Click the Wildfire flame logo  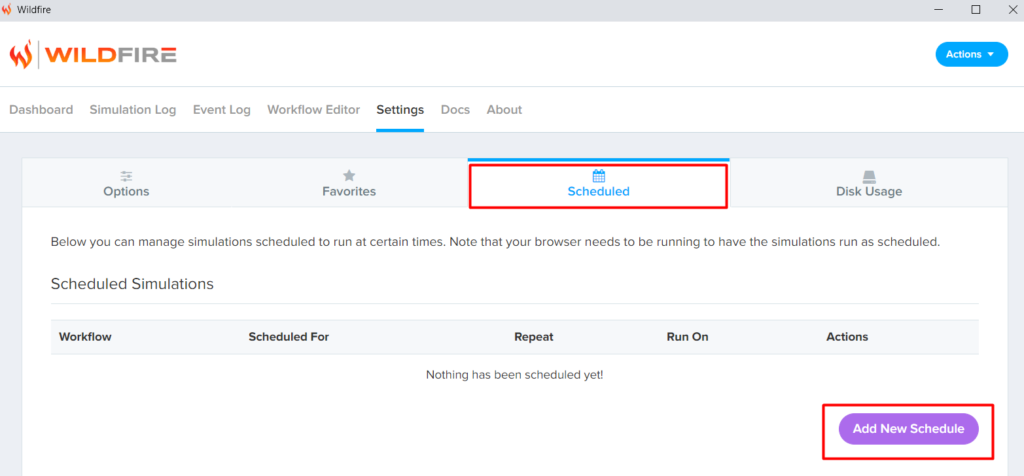21,54
